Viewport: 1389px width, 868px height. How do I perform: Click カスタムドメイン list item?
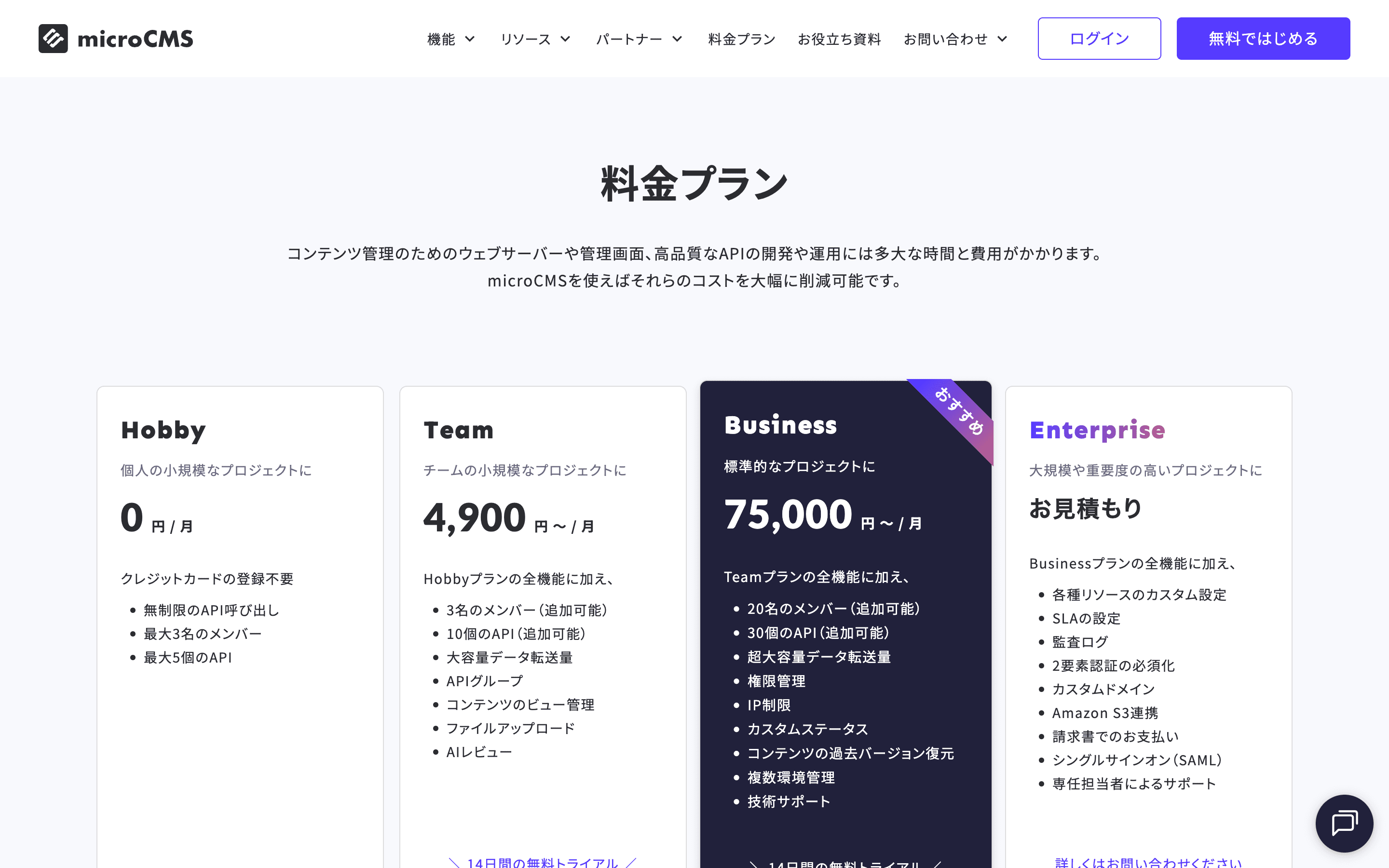(1104, 689)
